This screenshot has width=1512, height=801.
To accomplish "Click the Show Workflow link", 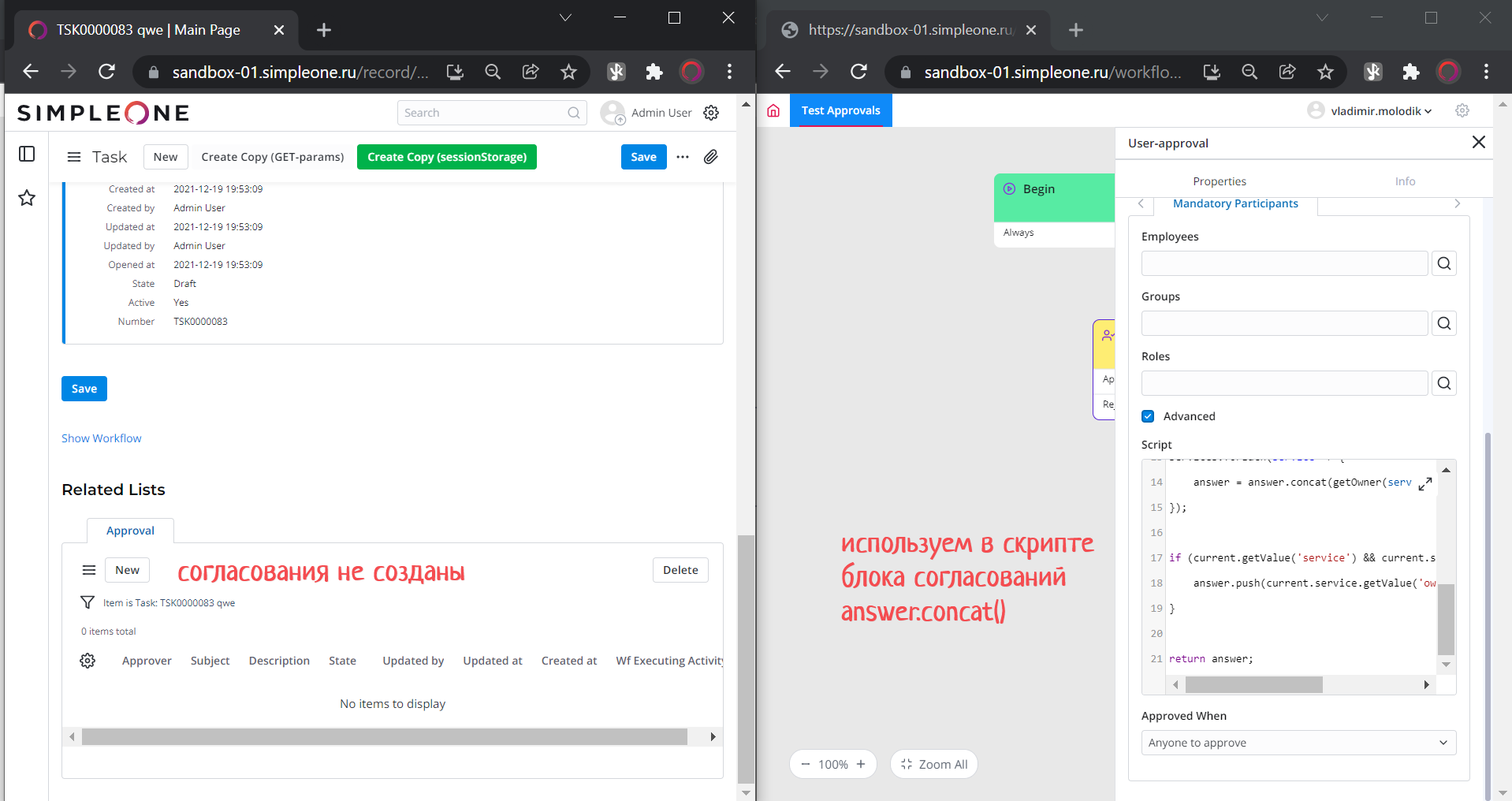I will 102,438.
